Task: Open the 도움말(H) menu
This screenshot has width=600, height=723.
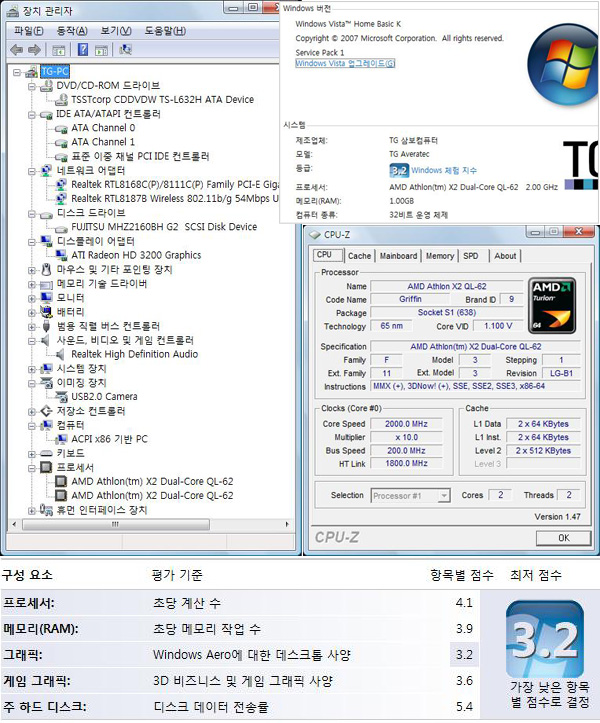Action: (165, 31)
